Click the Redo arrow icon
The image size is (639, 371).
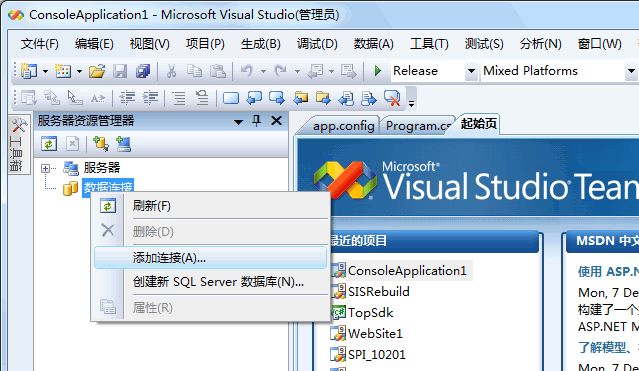[280, 71]
